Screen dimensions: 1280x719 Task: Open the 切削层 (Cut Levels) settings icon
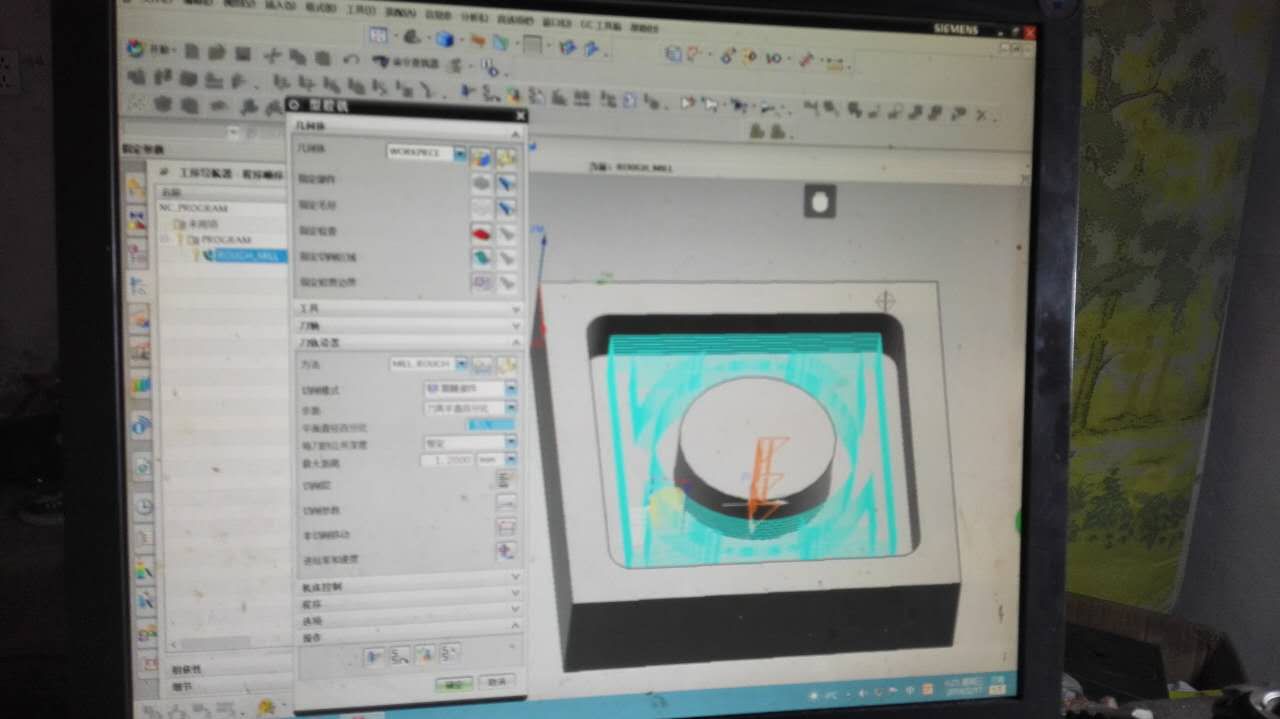coord(505,482)
